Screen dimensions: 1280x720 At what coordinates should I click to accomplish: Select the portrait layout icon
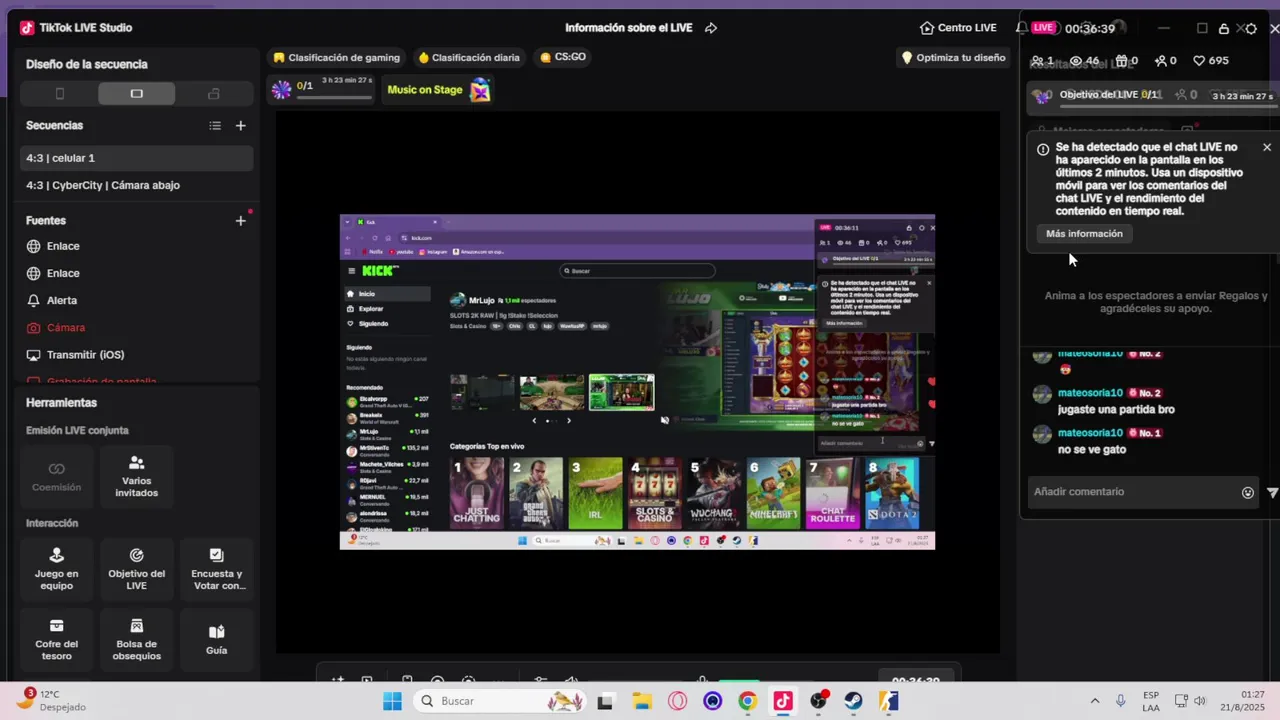tap(59, 94)
